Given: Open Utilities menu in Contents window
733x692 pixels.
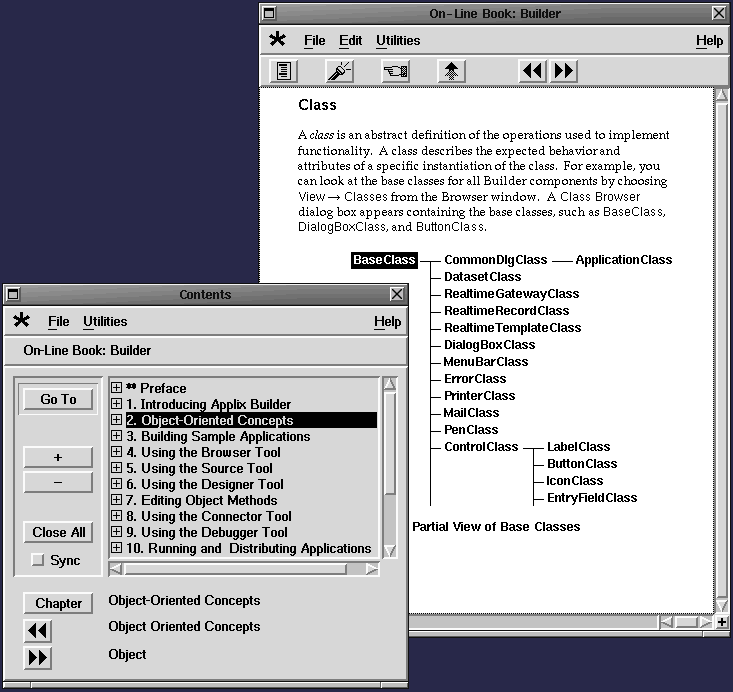Looking at the screenshot, I should (105, 322).
